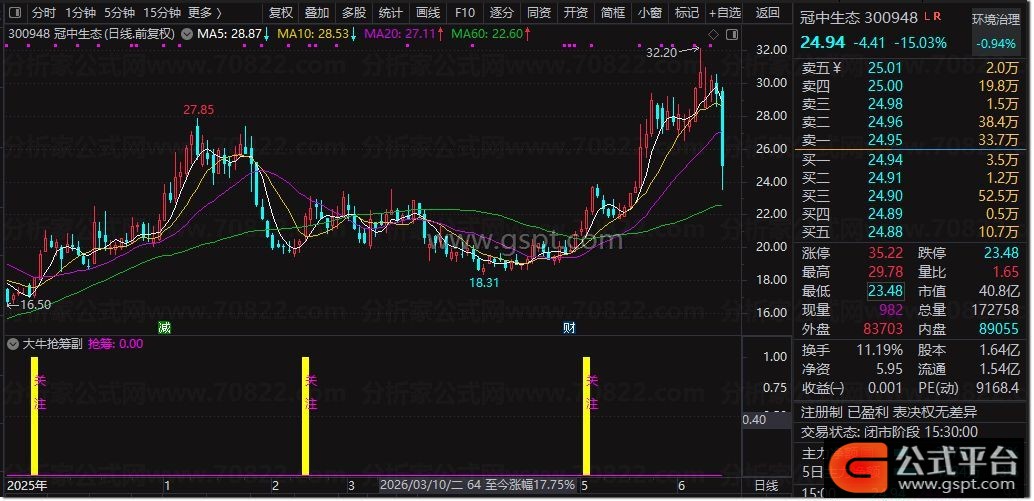Toggle the left sidebar panel icon
Image resolution: width=1034 pixels, height=501 pixels.
tap(15, 12)
